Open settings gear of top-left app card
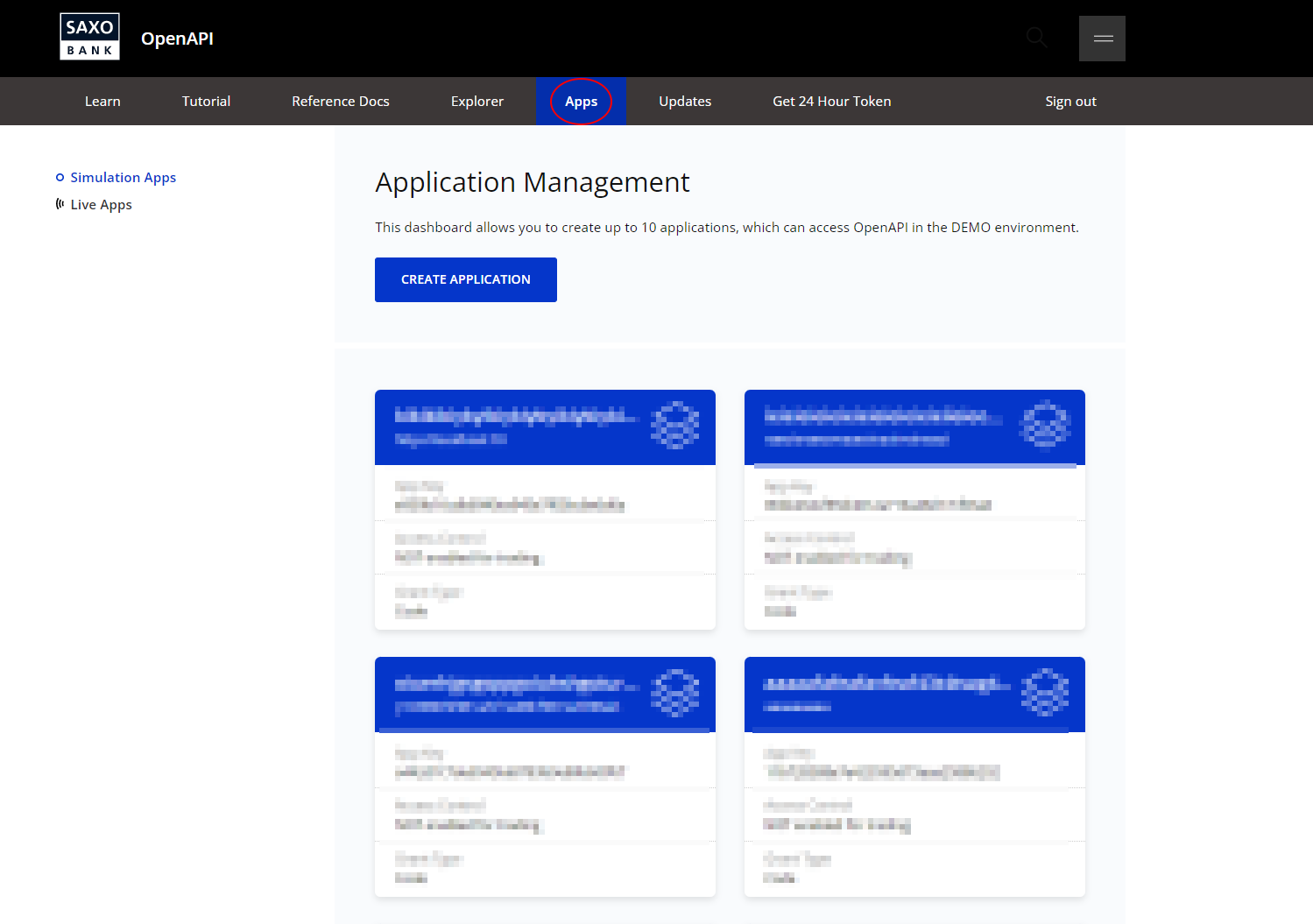This screenshot has width=1313, height=924. point(675,426)
